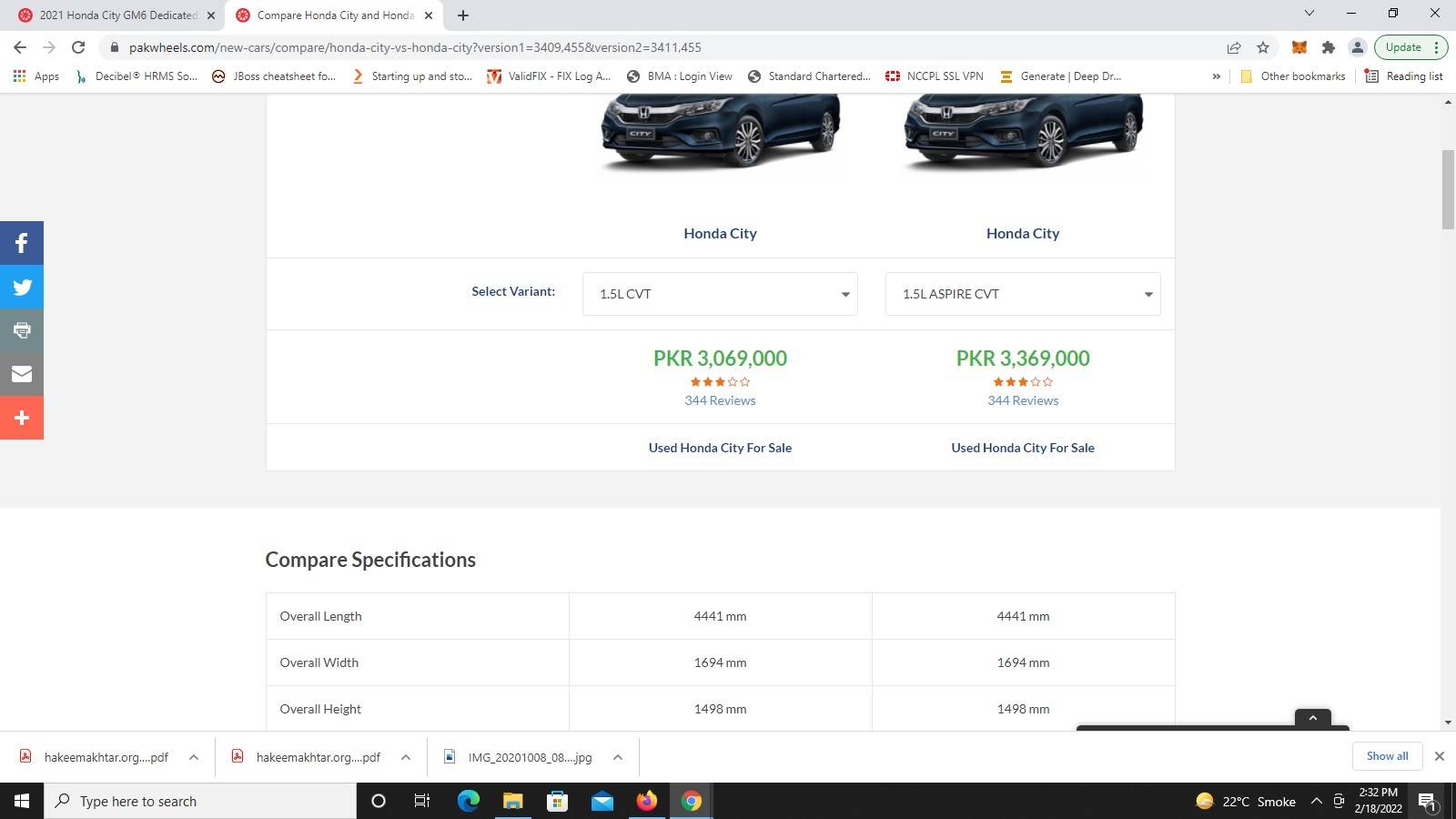The height and width of the screenshot is (819, 1456).
Task: Open the 1.5L CVT variant dropdown
Action: tap(720, 294)
